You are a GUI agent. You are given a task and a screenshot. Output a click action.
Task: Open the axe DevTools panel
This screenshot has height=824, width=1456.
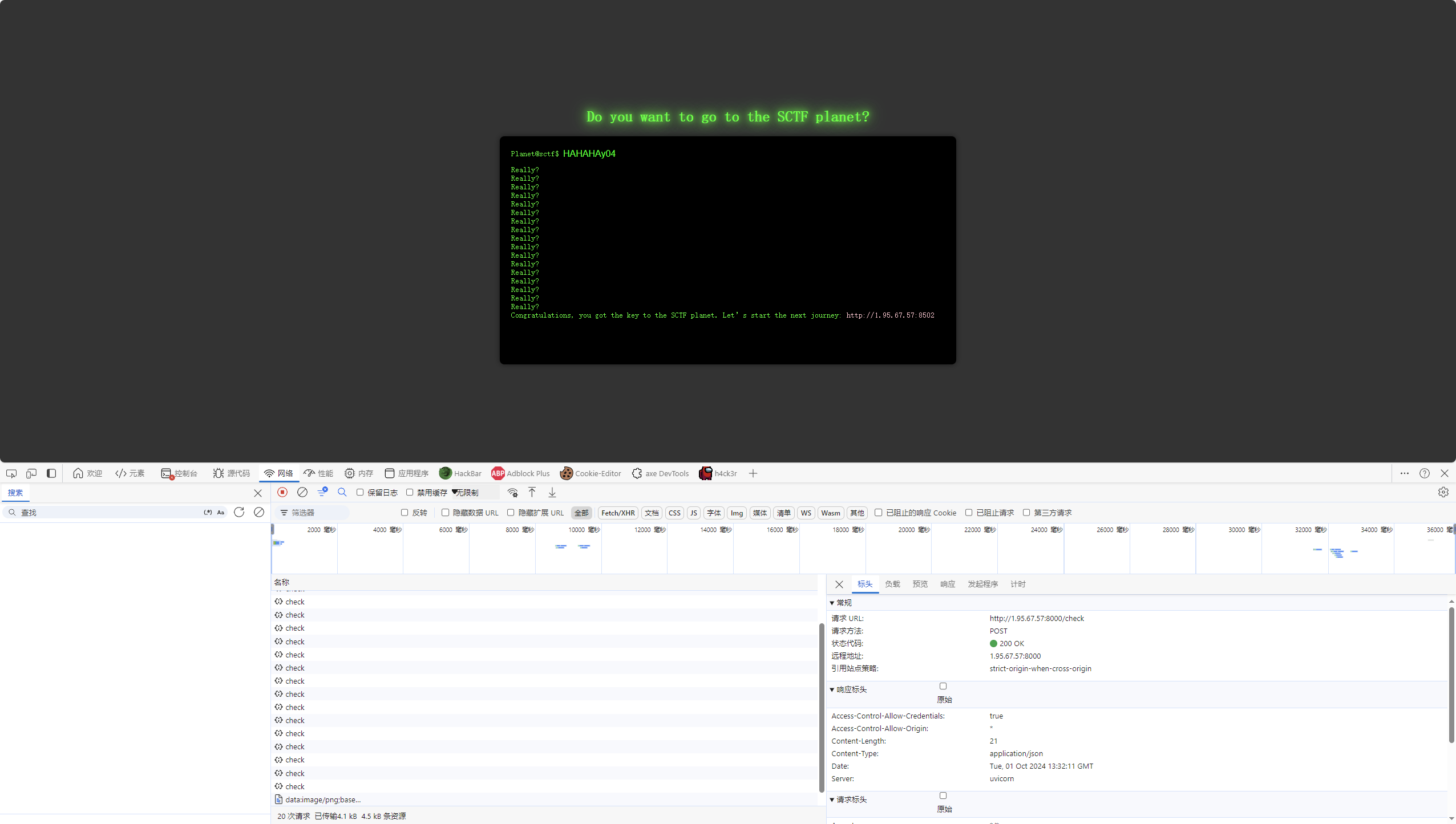tap(660, 473)
